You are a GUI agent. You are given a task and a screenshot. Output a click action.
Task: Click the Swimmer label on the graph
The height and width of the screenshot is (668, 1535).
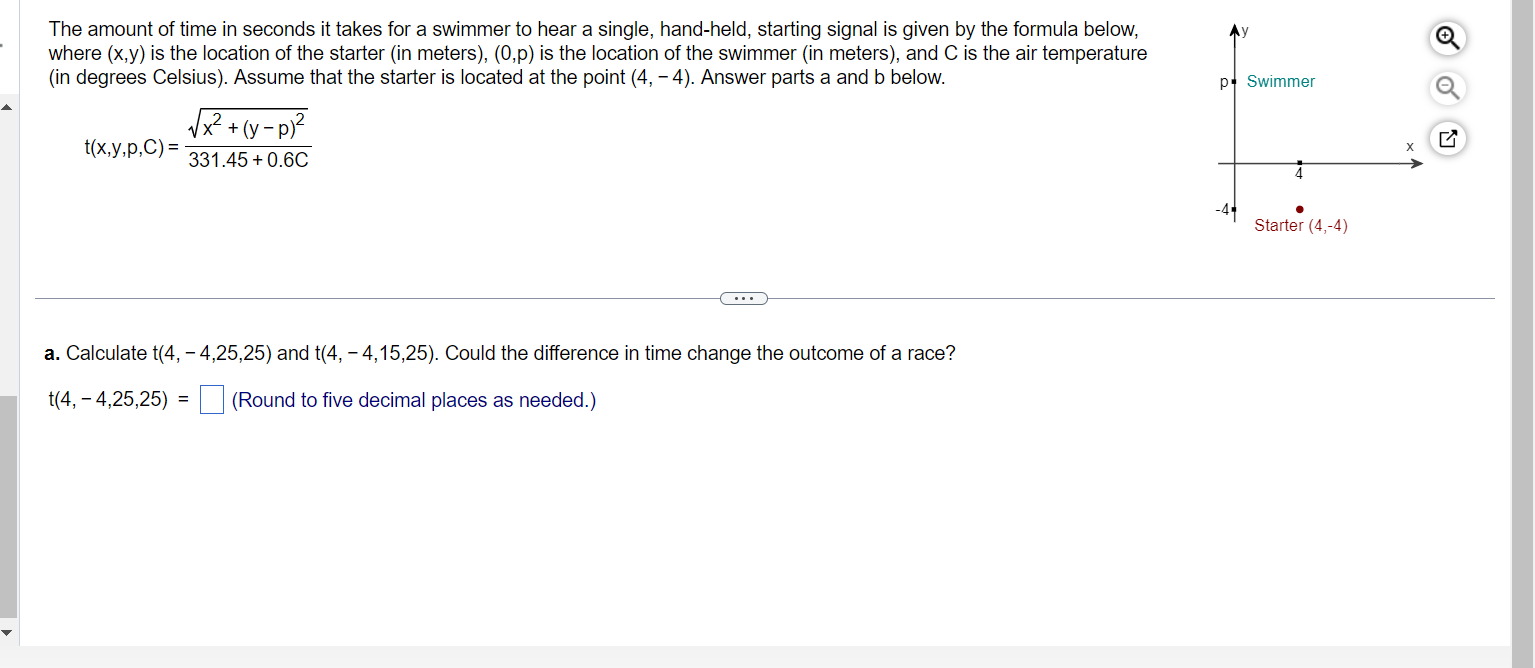coord(1281,81)
